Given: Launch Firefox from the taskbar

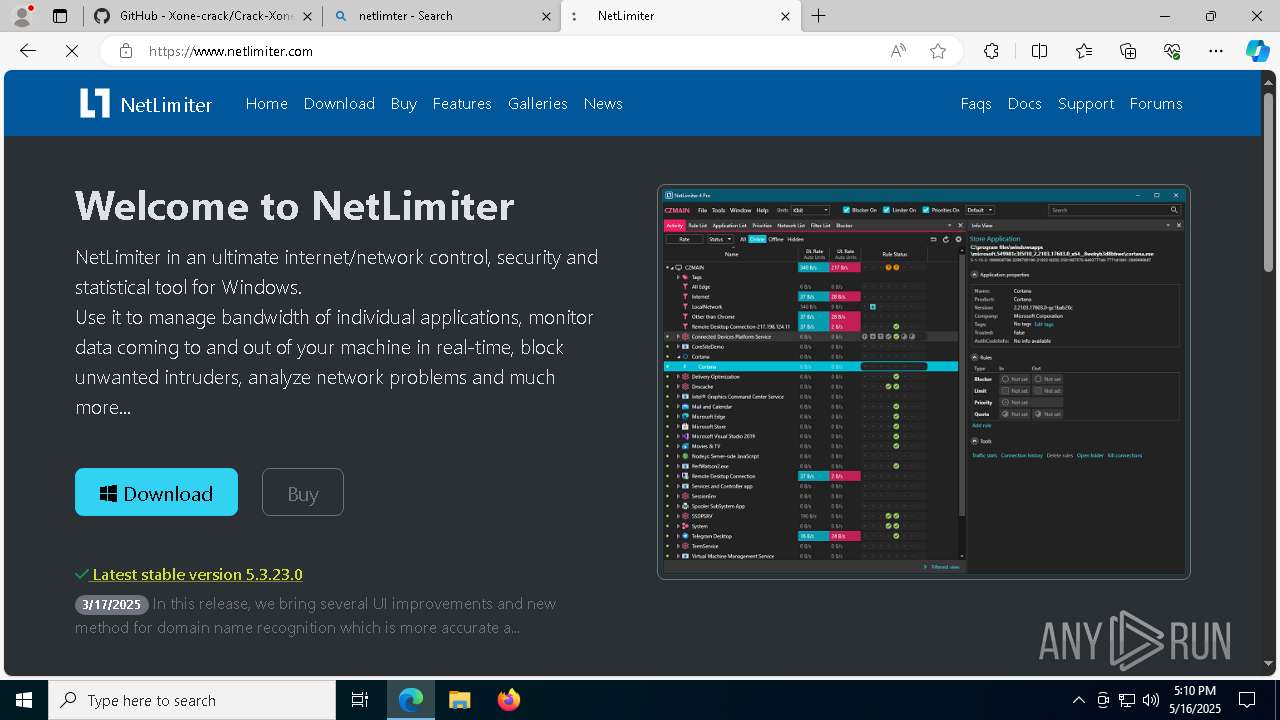Looking at the screenshot, I should (x=508, y=700).
